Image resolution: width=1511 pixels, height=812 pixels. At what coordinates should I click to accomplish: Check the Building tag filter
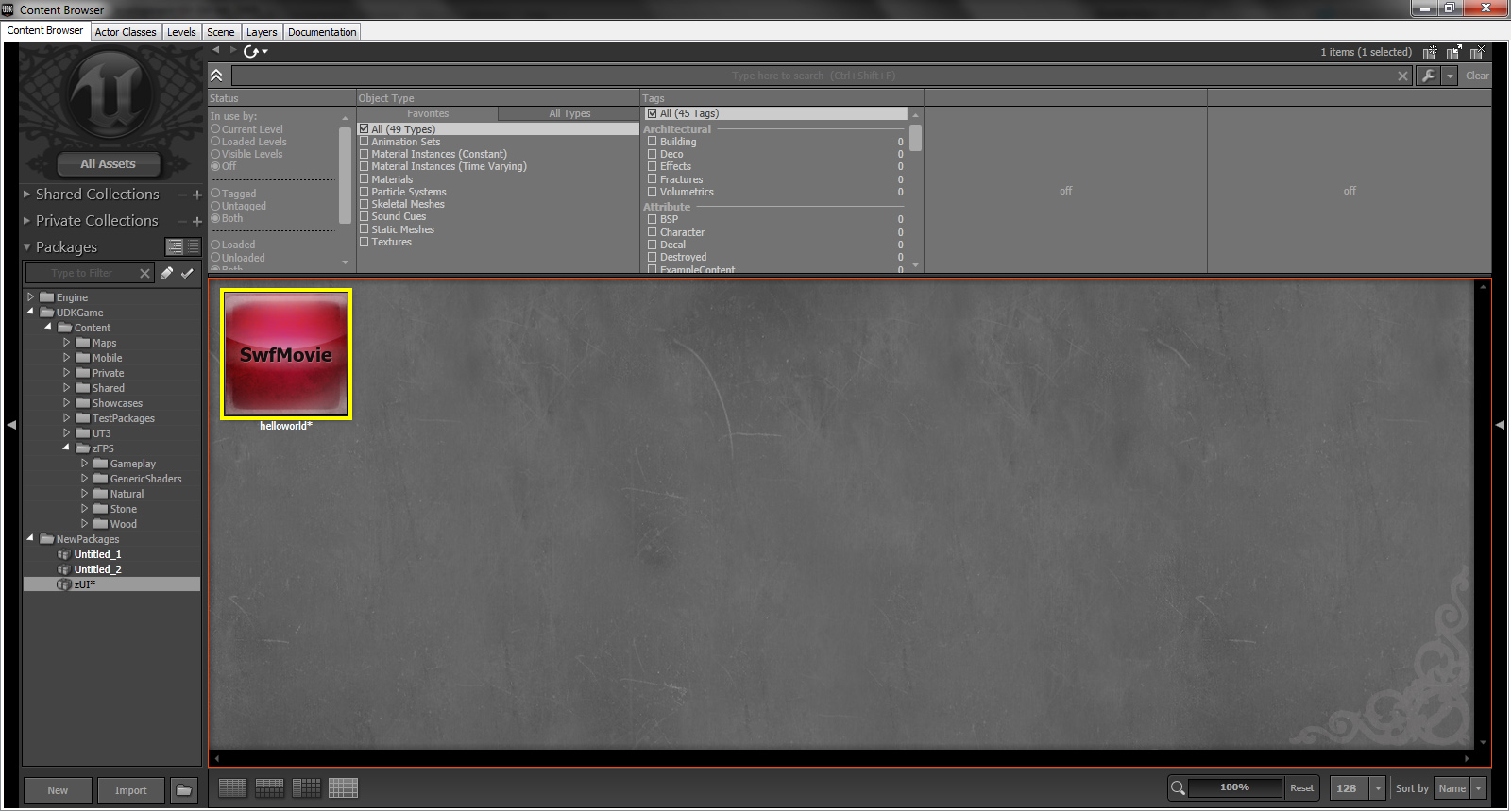pyautogui.click(x=652, y=142)
